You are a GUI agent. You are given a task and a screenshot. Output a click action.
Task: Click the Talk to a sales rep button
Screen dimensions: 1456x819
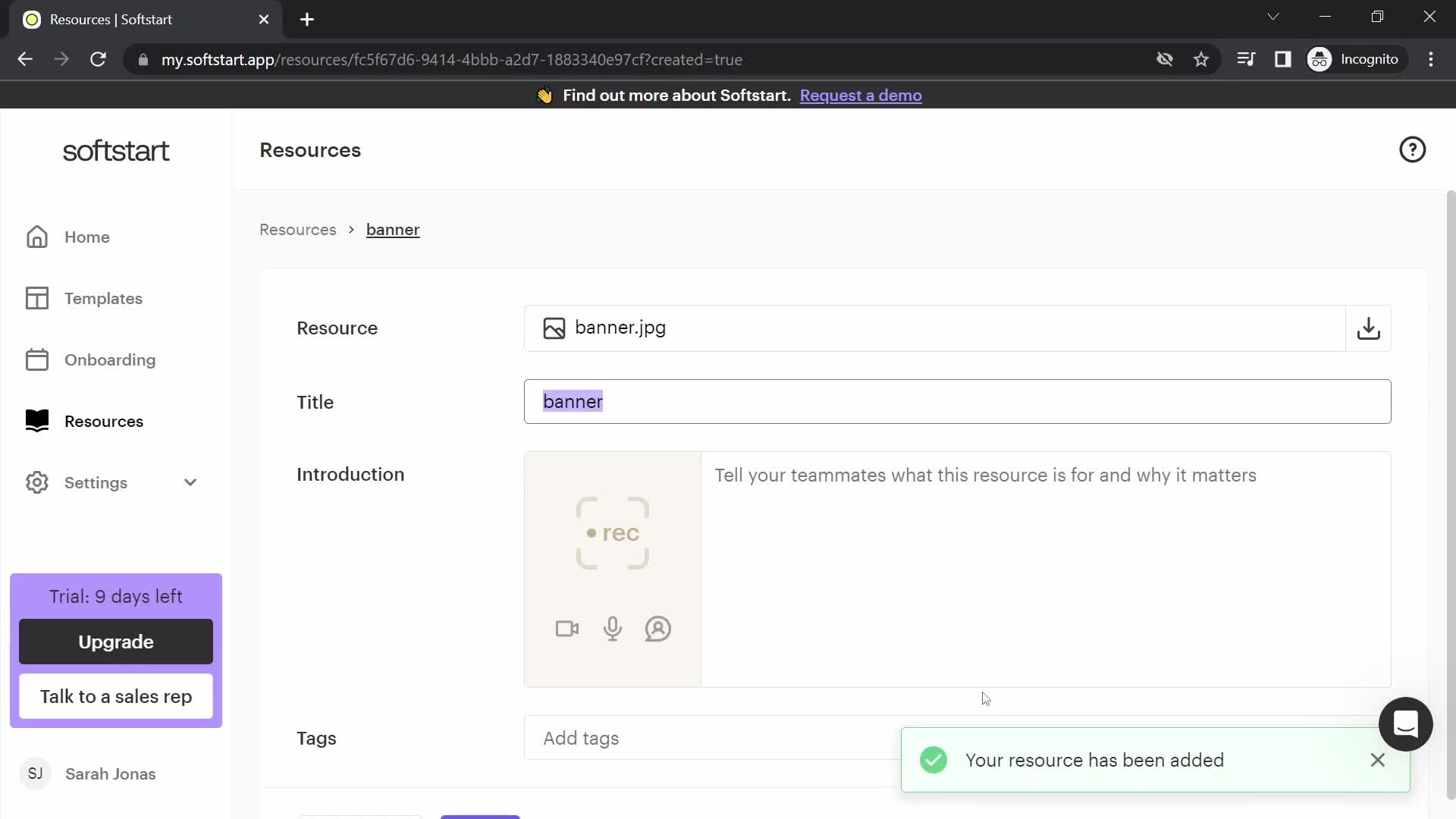[116, 697]
